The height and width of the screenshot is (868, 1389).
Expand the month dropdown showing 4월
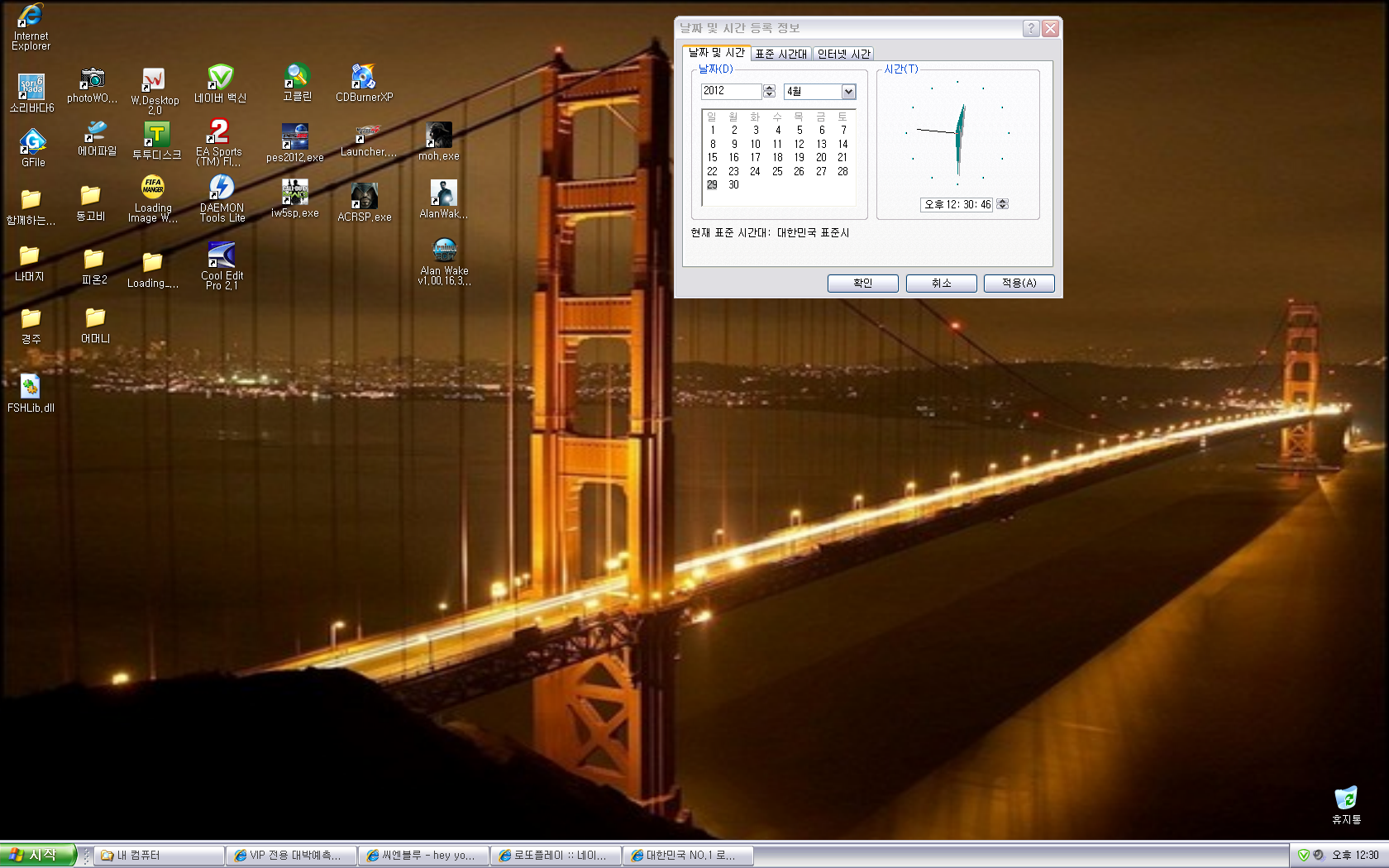tap(848, 92)
